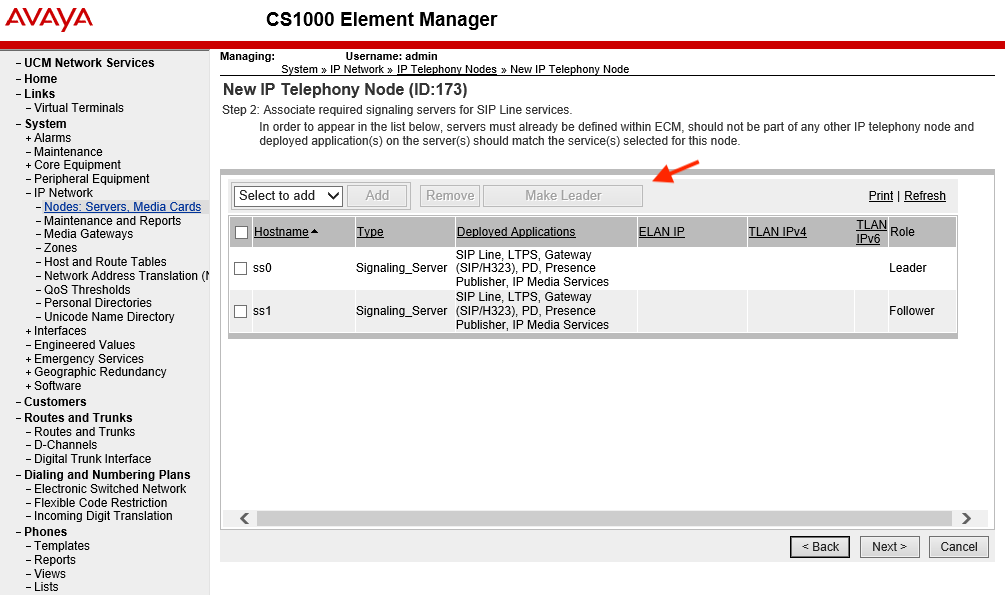Sort table by Hostname column
The width and height of the screenshot is (1005, 595).
tap(281, 231)
